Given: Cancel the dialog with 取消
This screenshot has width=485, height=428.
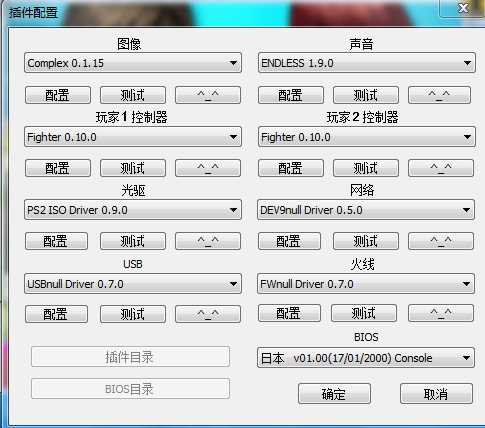Looking at the screenshot, I should point(436,394).
